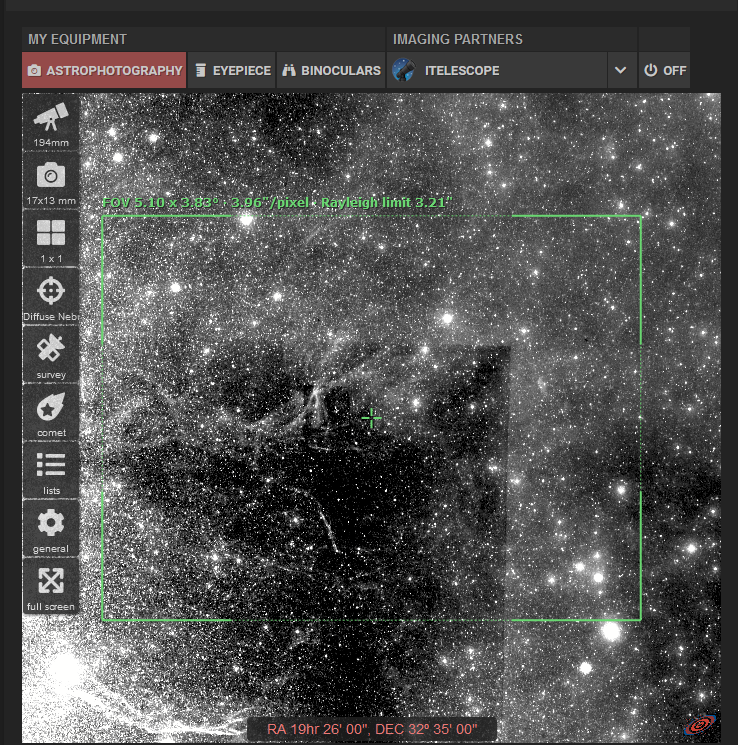Select the Binoculars tab
Screen dimensions: 738x745
point(331,70)
